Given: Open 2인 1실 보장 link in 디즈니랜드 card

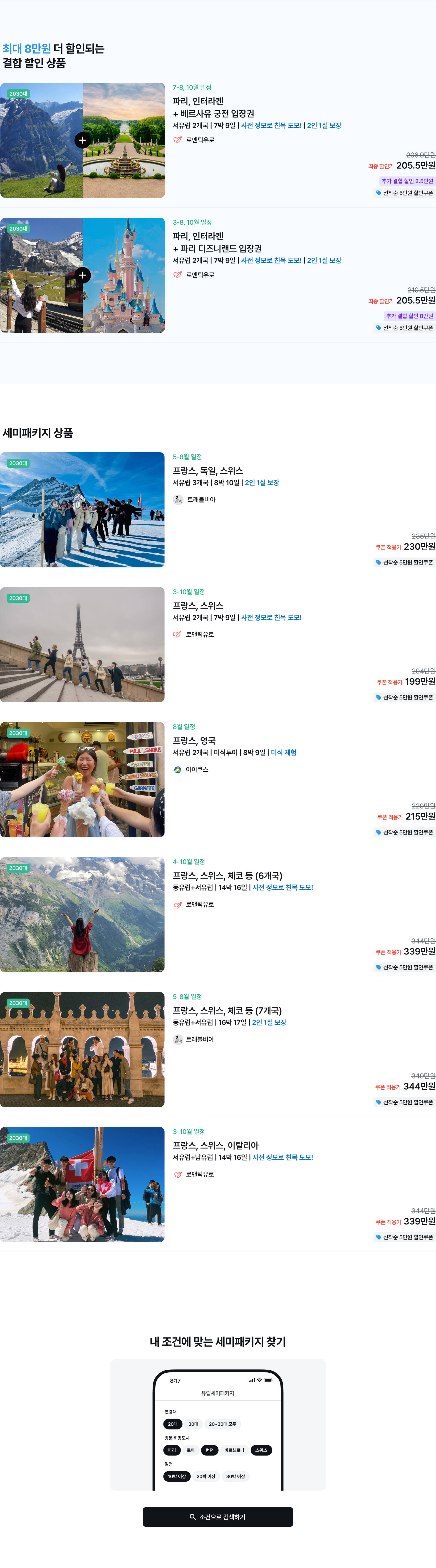Looking at the screenshot, I should (x=324, y=261).
